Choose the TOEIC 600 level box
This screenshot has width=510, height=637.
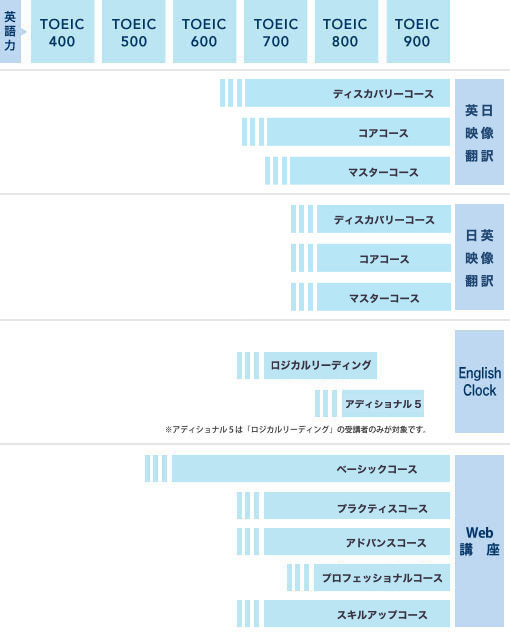(x=204, y=31)
